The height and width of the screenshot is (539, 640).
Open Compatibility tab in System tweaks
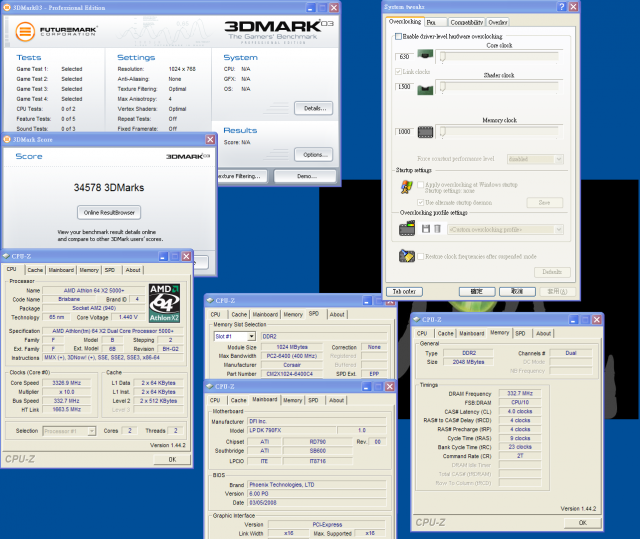tap(467, 22)
